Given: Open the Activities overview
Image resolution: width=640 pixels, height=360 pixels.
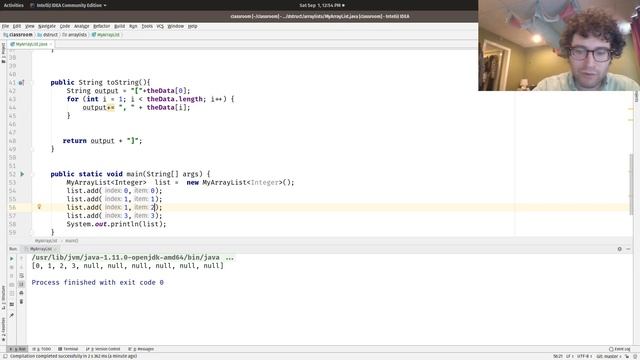Looking at the screenshot, I should pyautogui.click(x=13, y=5).
